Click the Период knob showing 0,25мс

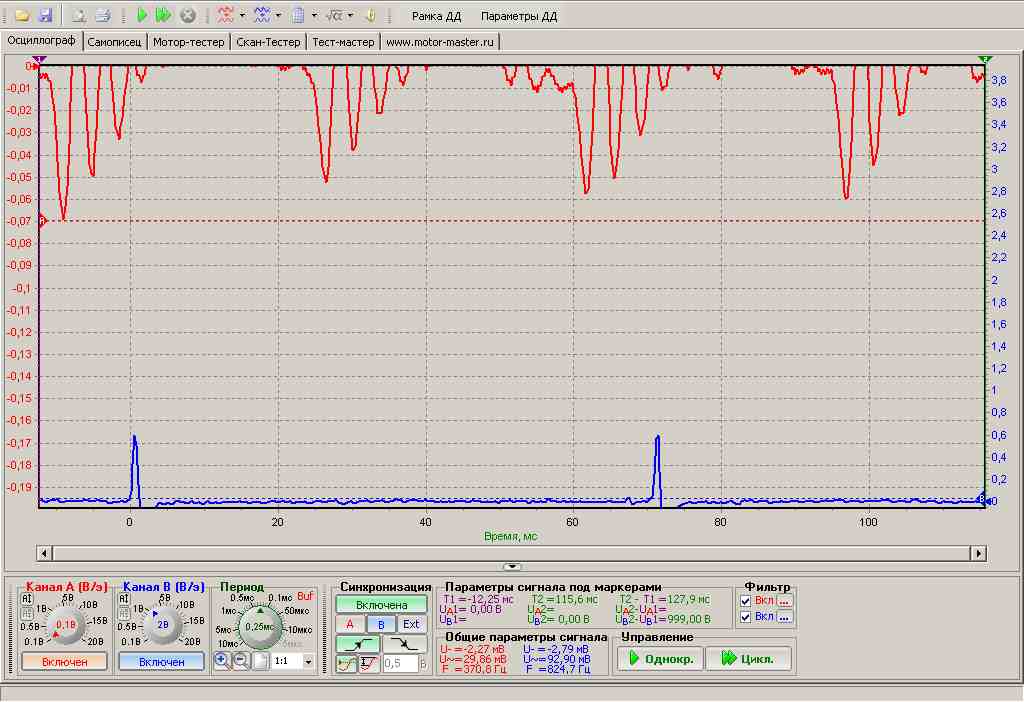[x=259, y=626]
